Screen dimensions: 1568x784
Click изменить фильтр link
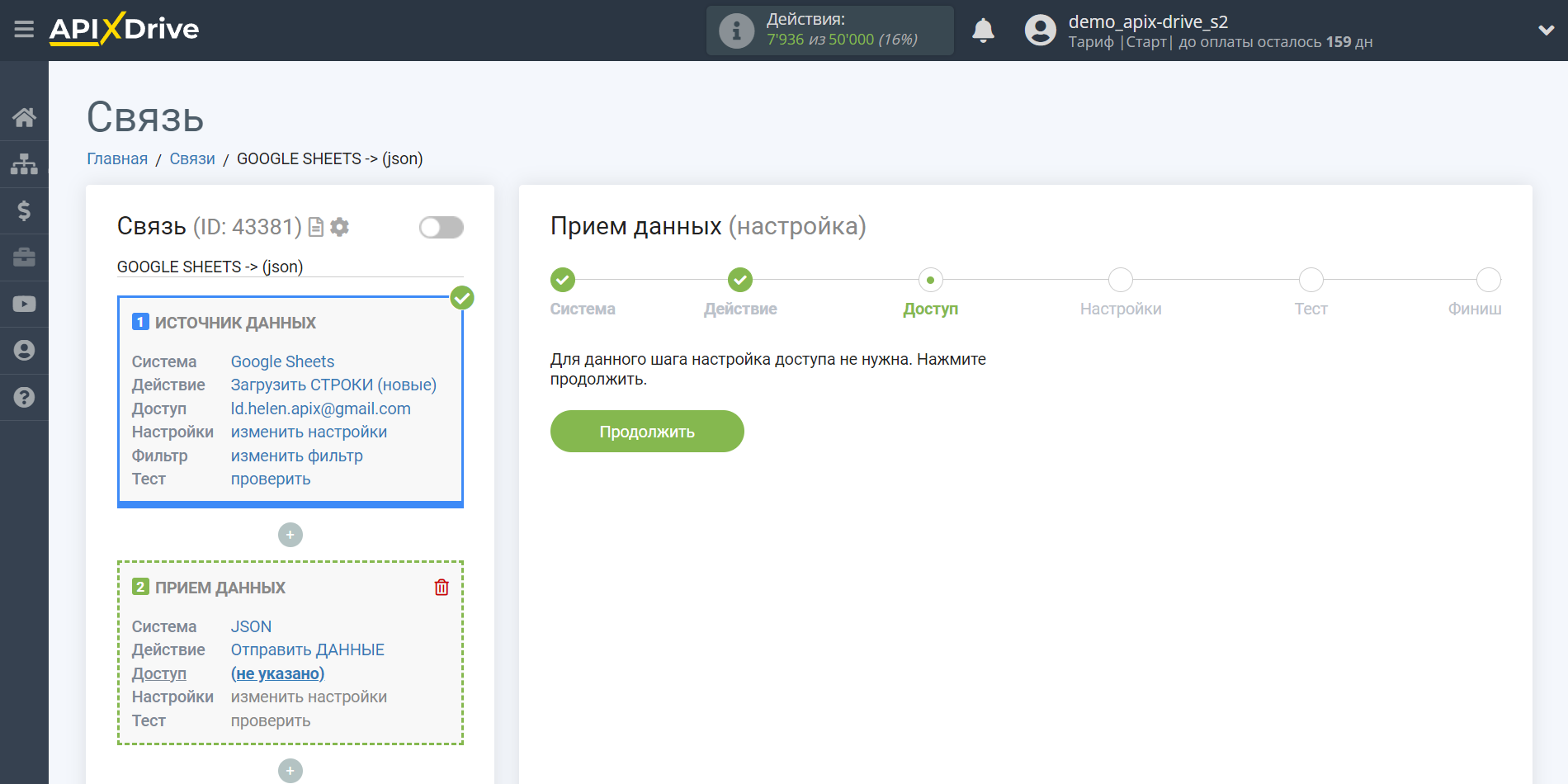tap(296, 456)
